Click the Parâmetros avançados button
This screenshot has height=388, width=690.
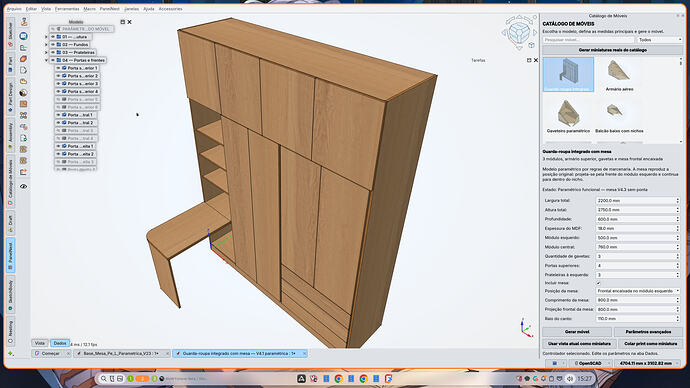coord(648,332)
